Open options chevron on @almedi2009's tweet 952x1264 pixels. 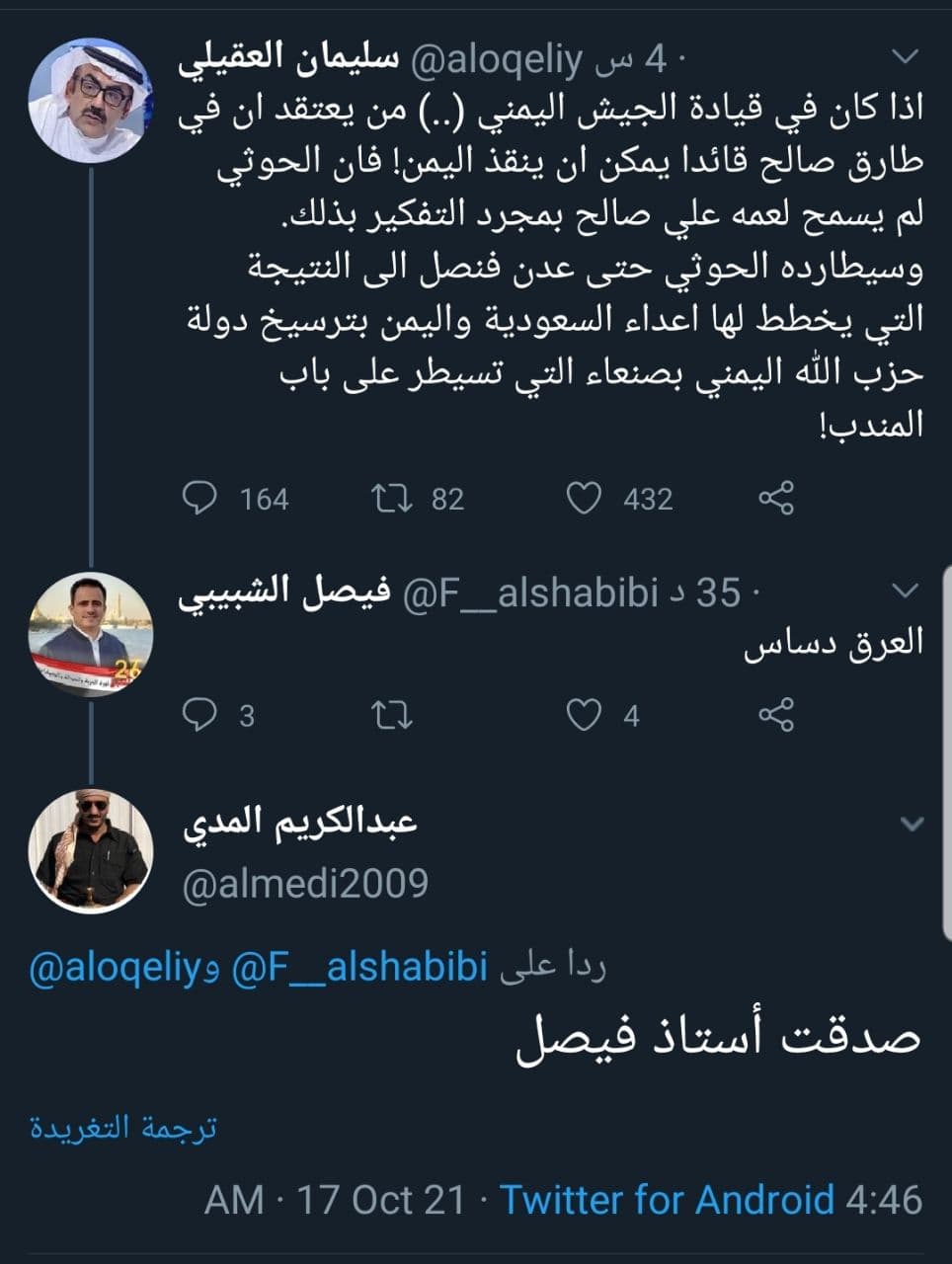(x=912, y=824)
